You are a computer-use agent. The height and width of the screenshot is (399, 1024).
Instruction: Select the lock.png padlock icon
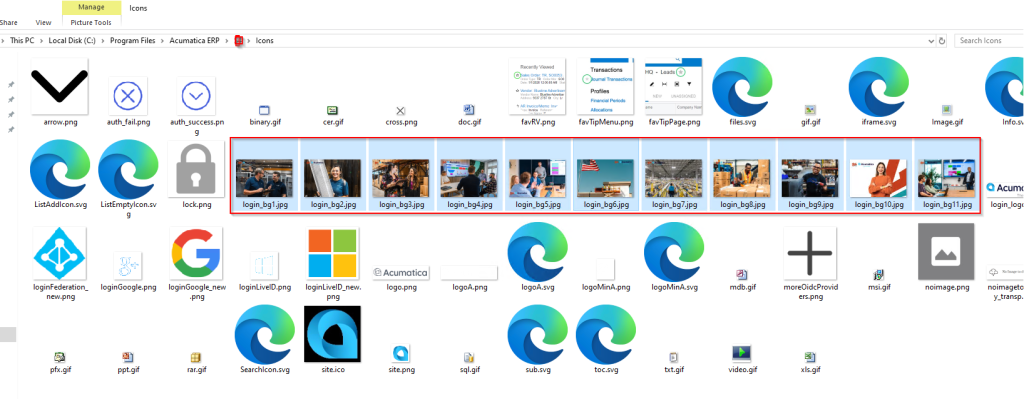pos(196,170)
